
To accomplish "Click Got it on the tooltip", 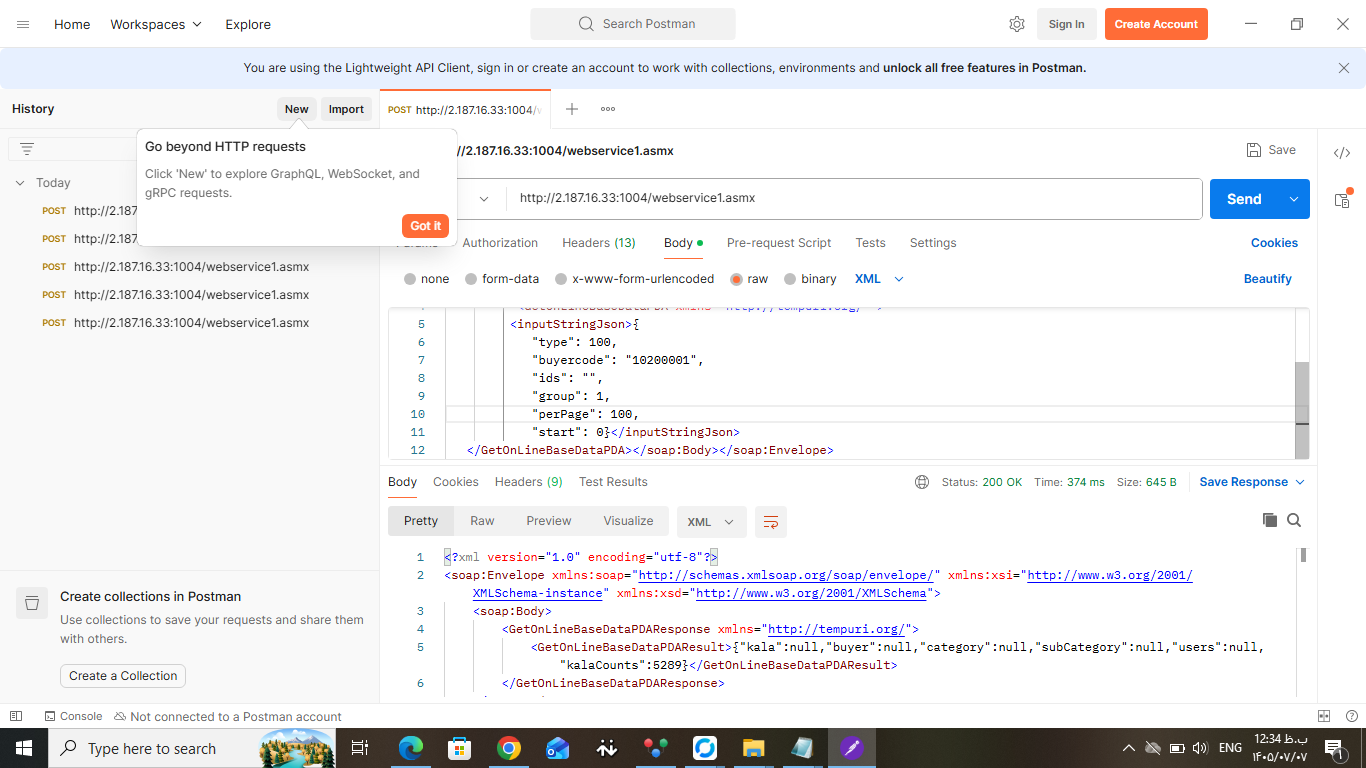I will [x=425, y=226].
